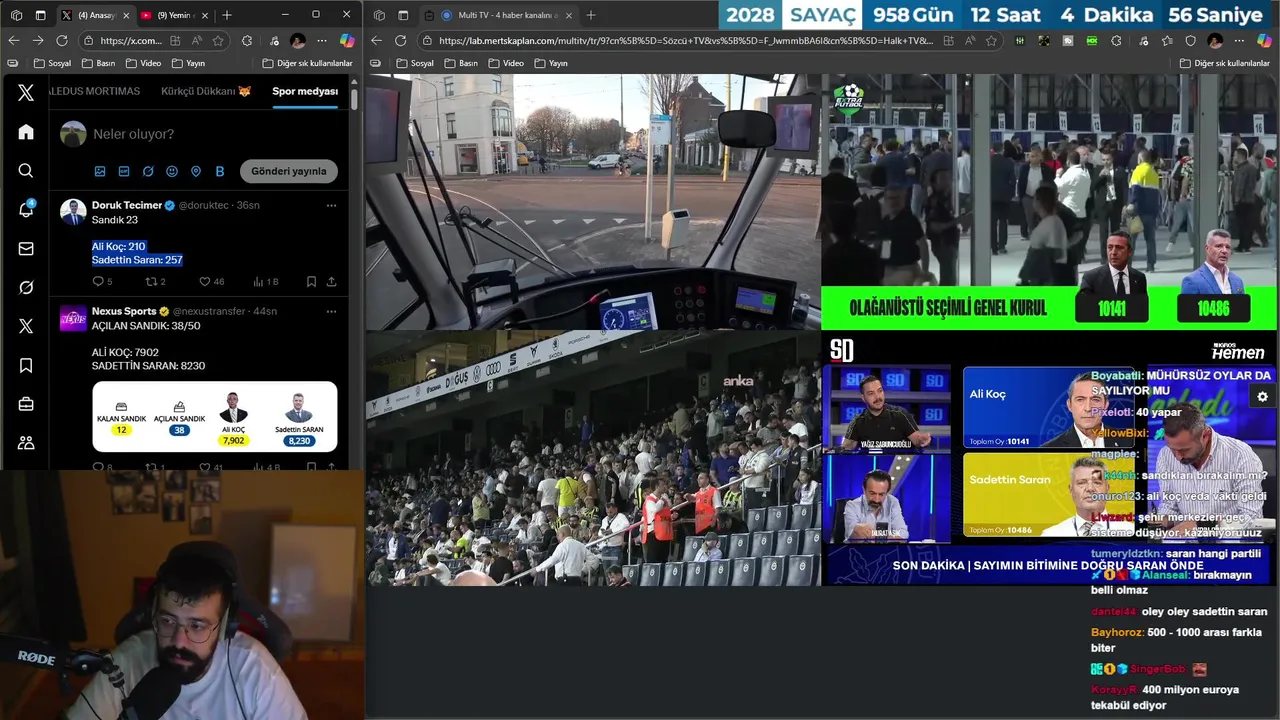
Task: Open more options on Nexus Sports post
Action: tap(331, 311)
